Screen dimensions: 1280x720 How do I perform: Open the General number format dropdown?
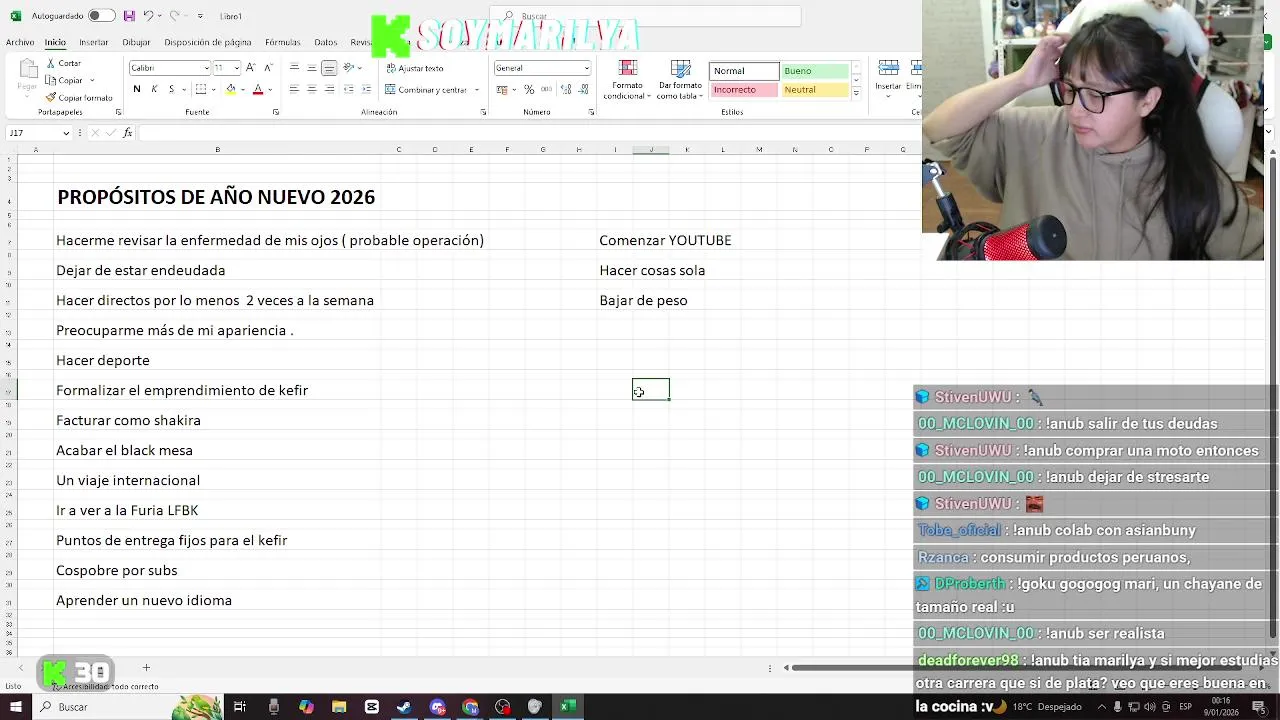[x=586, y=68]
